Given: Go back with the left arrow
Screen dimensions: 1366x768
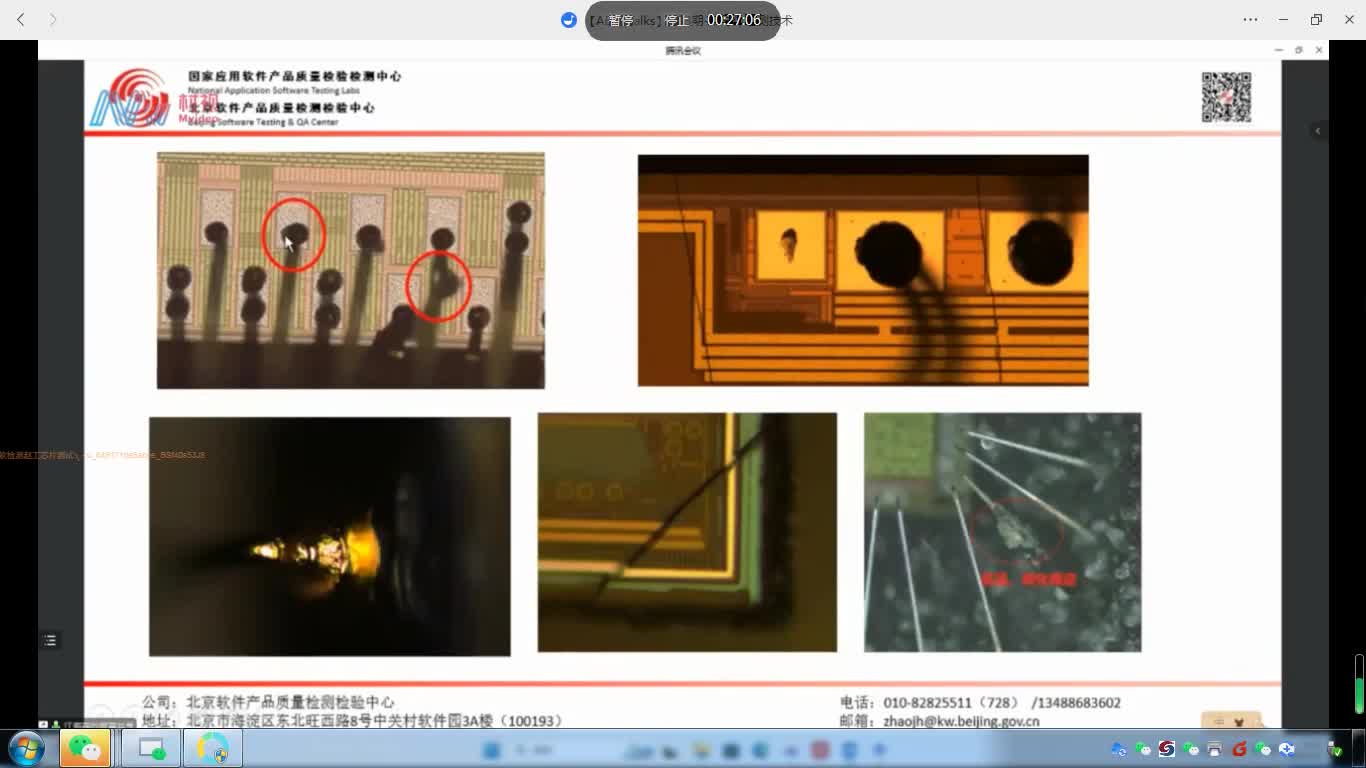Looking at the screenshot, I should (x=21, y=20).
